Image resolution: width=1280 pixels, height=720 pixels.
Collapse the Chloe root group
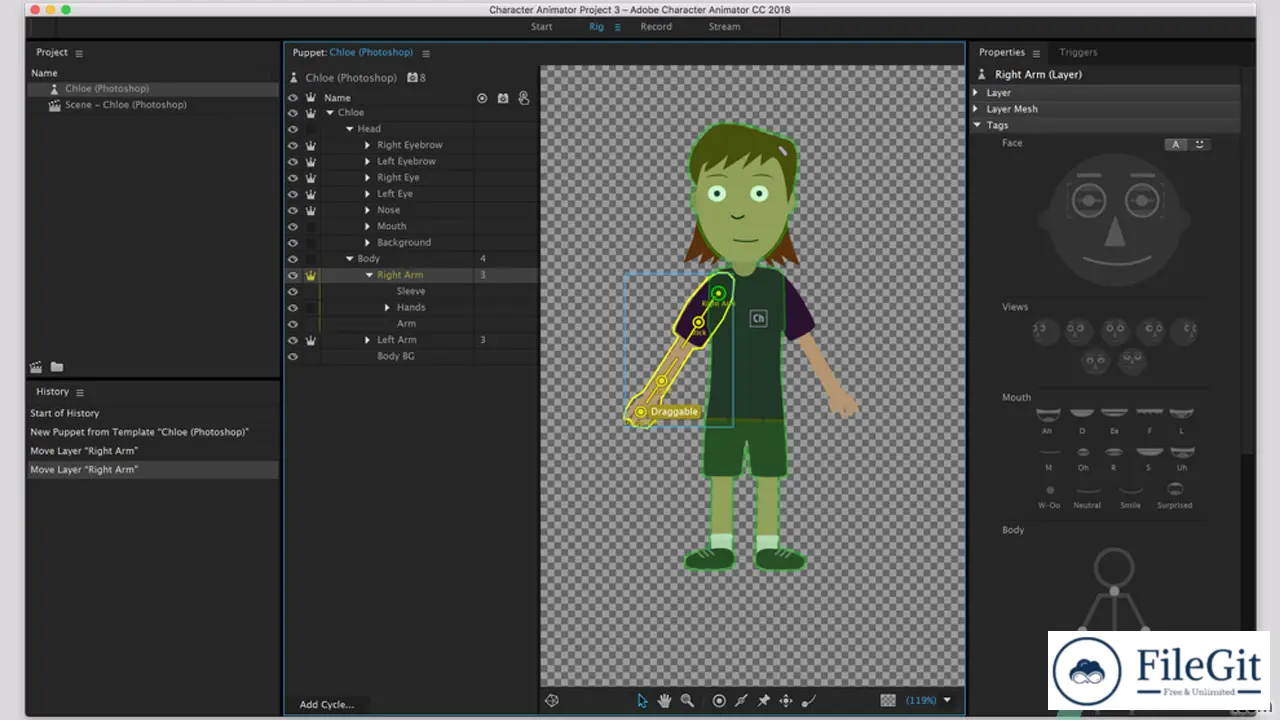pyautogui.click(x=330, y=113)
